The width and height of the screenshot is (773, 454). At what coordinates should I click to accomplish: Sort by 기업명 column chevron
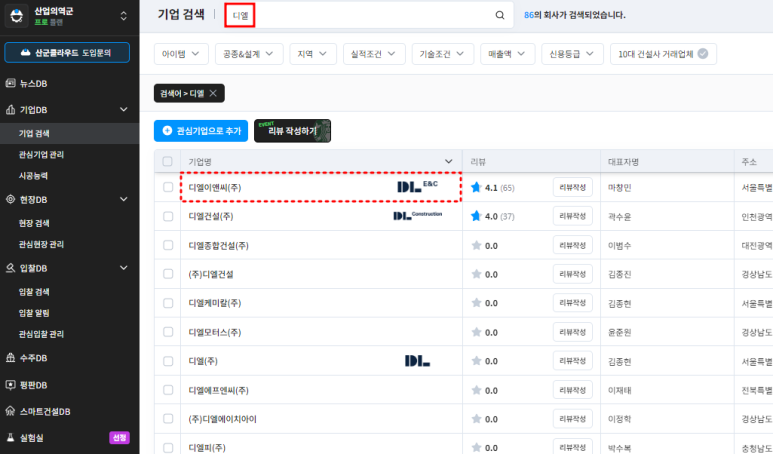click(x=448, y=161)
